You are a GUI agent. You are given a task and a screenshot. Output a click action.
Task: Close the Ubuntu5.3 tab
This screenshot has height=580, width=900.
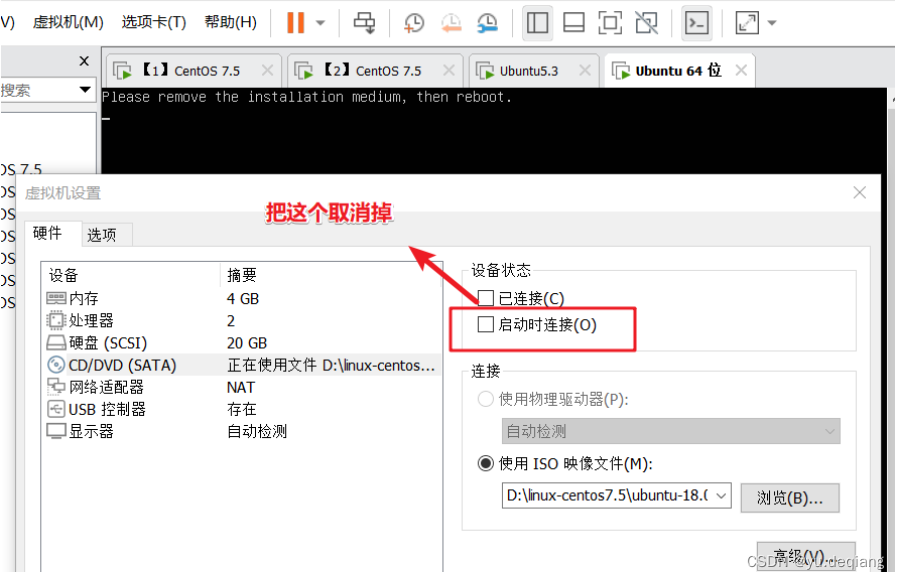pos(585,71)
